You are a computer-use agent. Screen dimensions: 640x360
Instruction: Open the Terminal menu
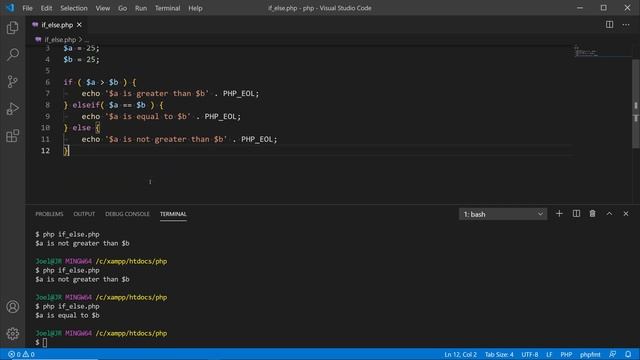(x=167, y=8)
